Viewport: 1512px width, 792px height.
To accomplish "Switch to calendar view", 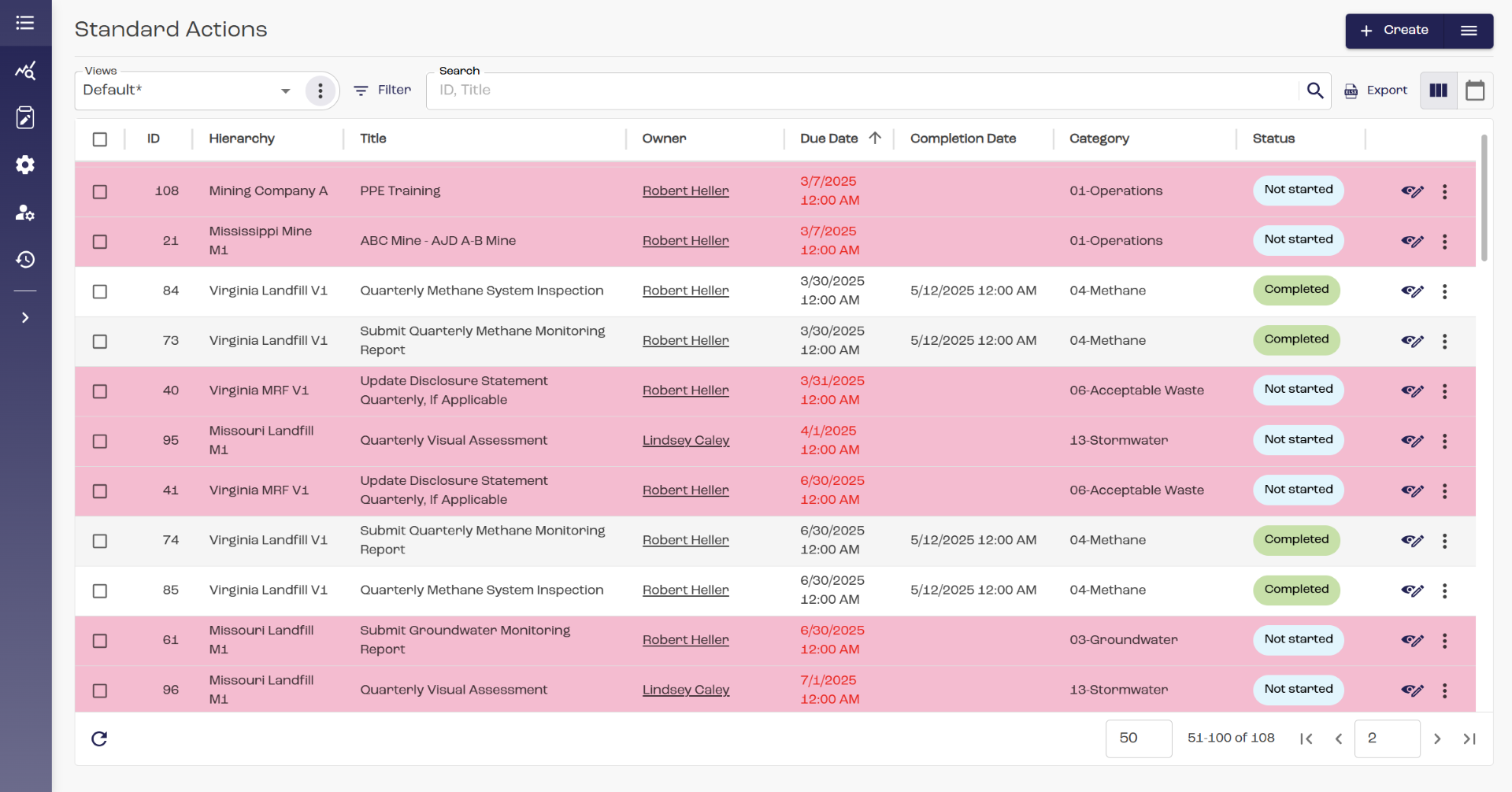I will click(x=1475, y=91).
